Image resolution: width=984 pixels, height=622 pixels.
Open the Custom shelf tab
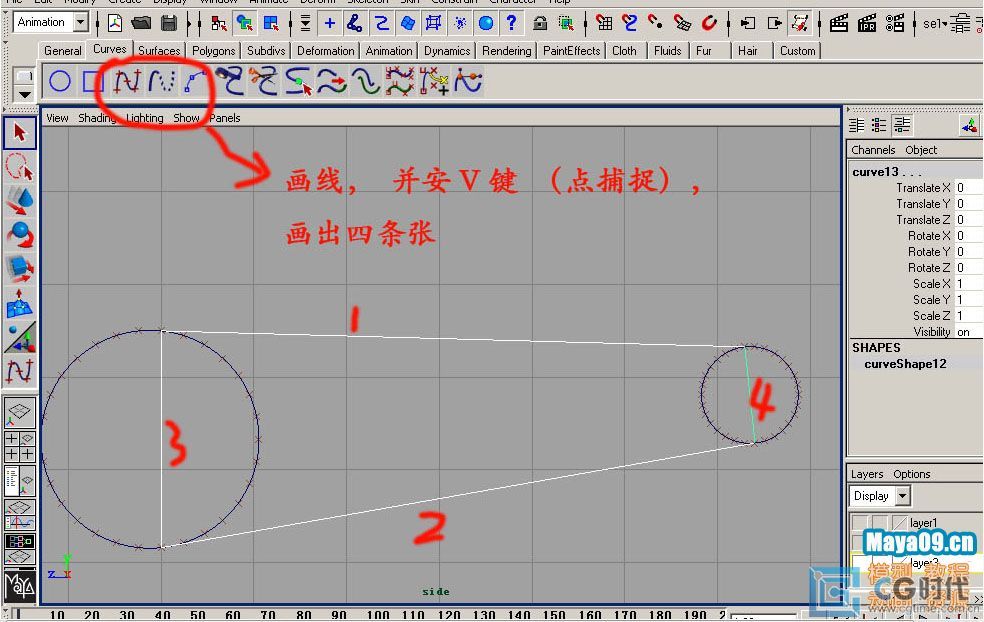798,51
